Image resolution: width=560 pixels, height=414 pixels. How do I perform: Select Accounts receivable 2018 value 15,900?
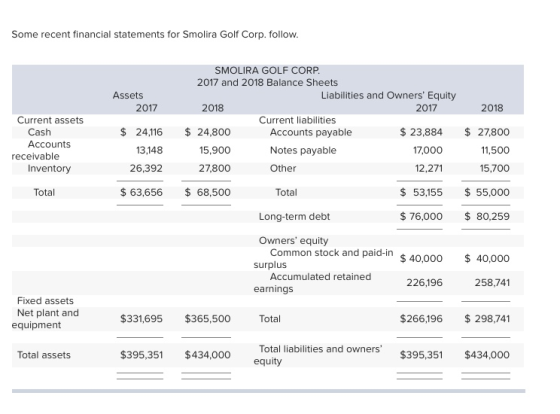click(215, 150)
